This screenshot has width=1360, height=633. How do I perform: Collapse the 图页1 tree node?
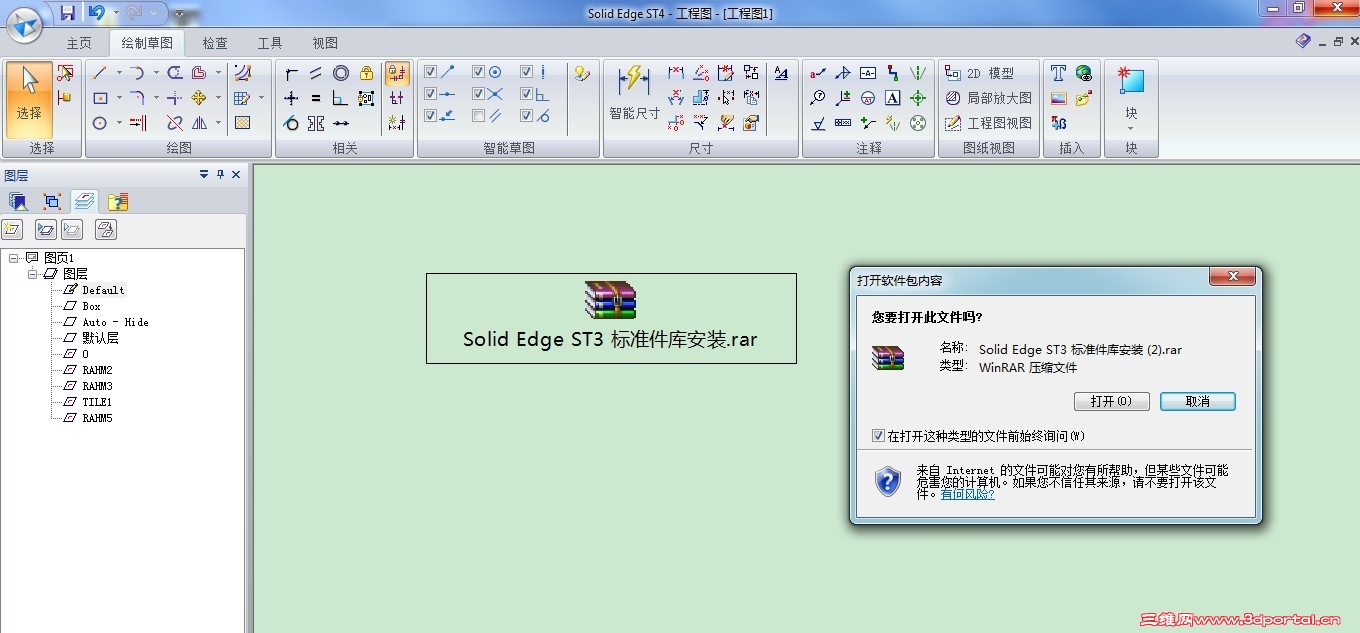click(x=13, y=258)
